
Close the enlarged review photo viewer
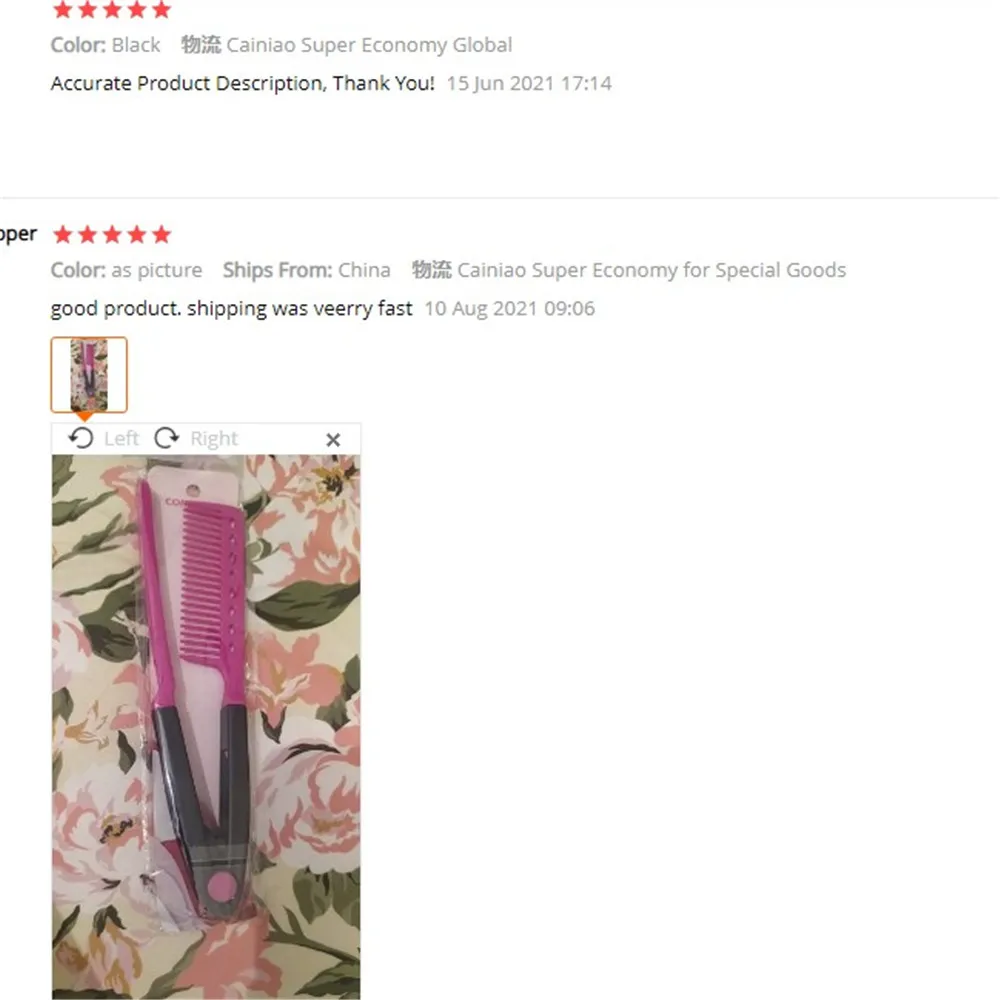(x=333, y=440)
